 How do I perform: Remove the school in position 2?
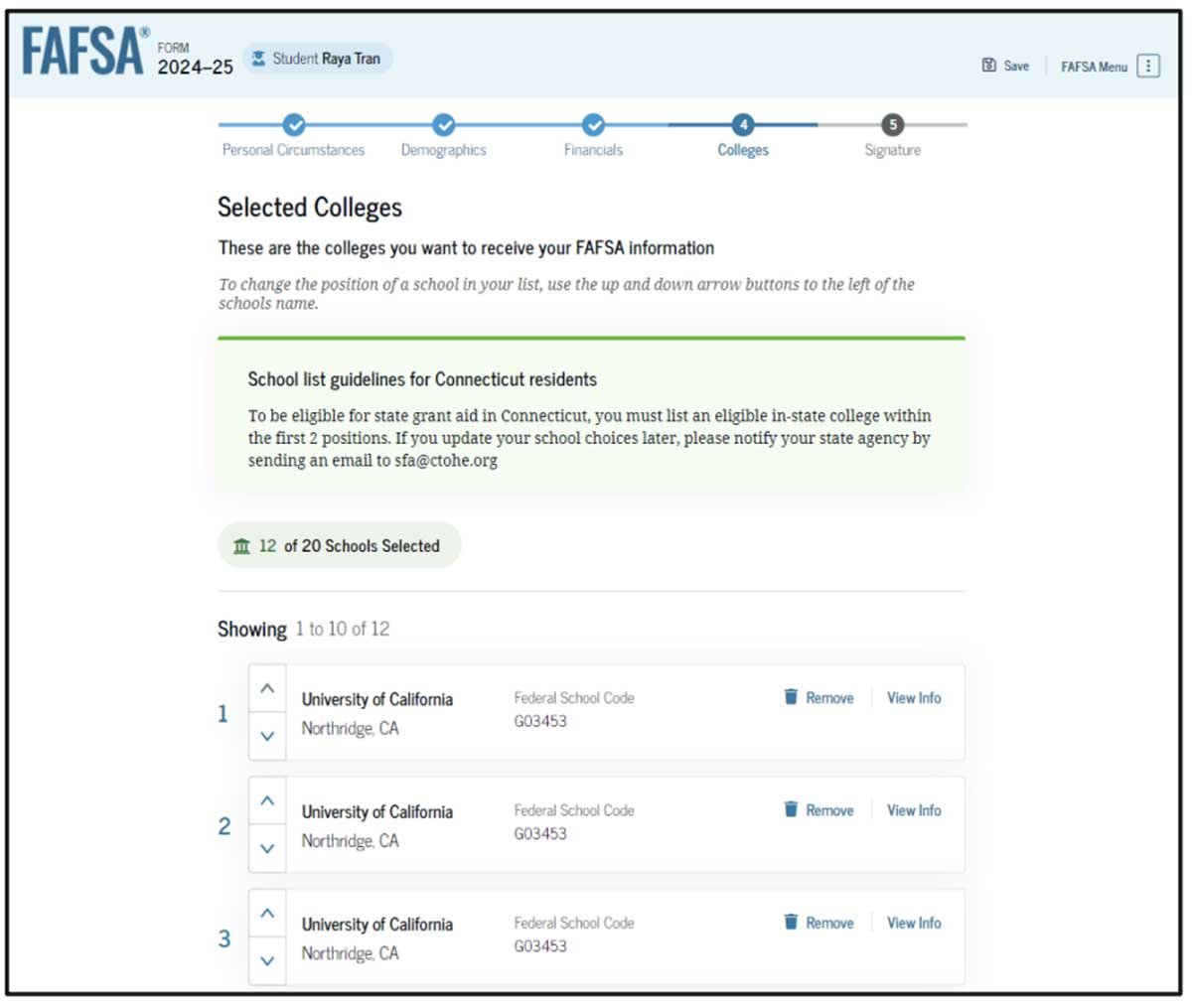829,810
